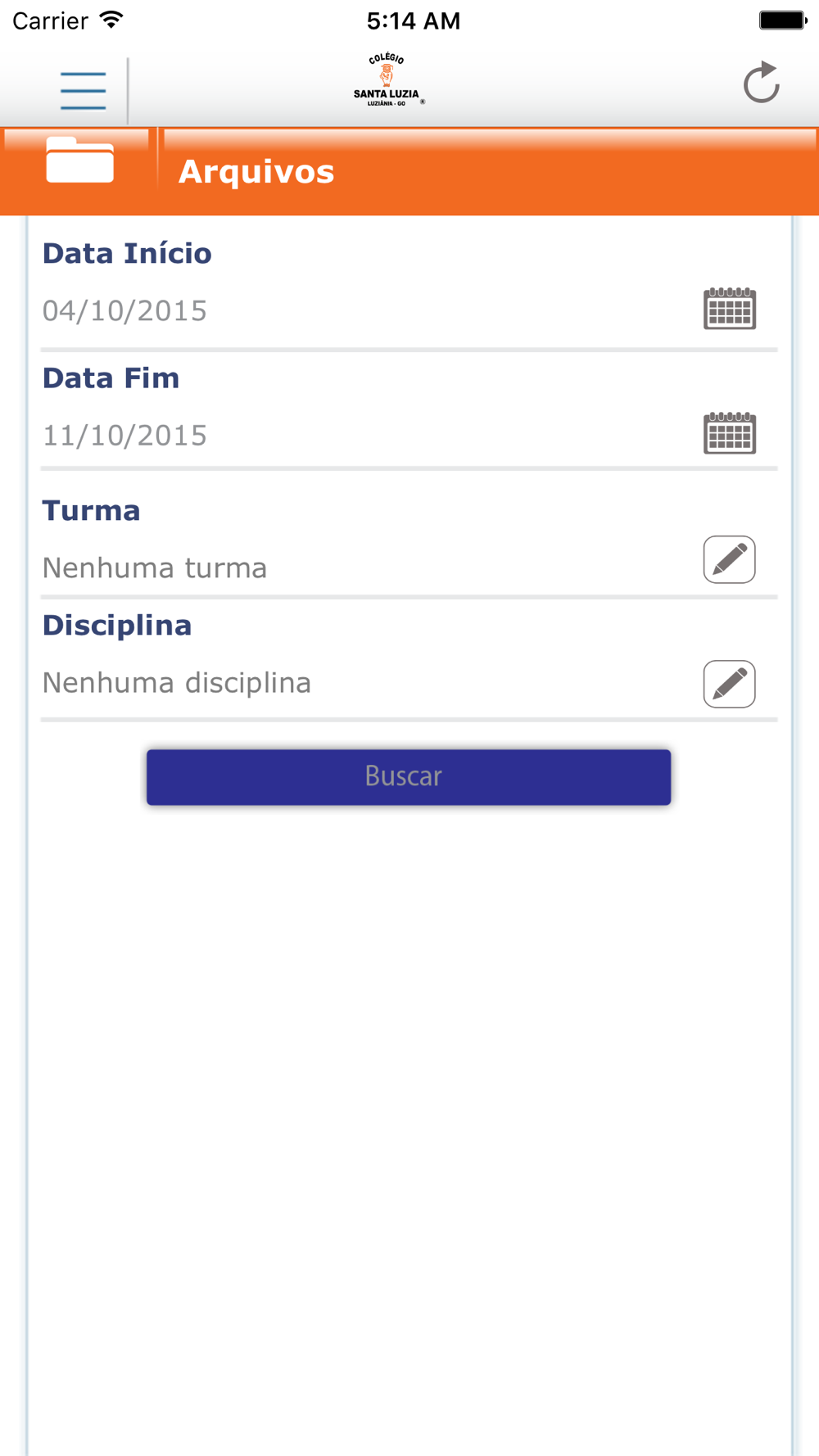The image size is (819, 1456).
Task: Open calendar picker for Data Início
Action: tap(730, 309)
